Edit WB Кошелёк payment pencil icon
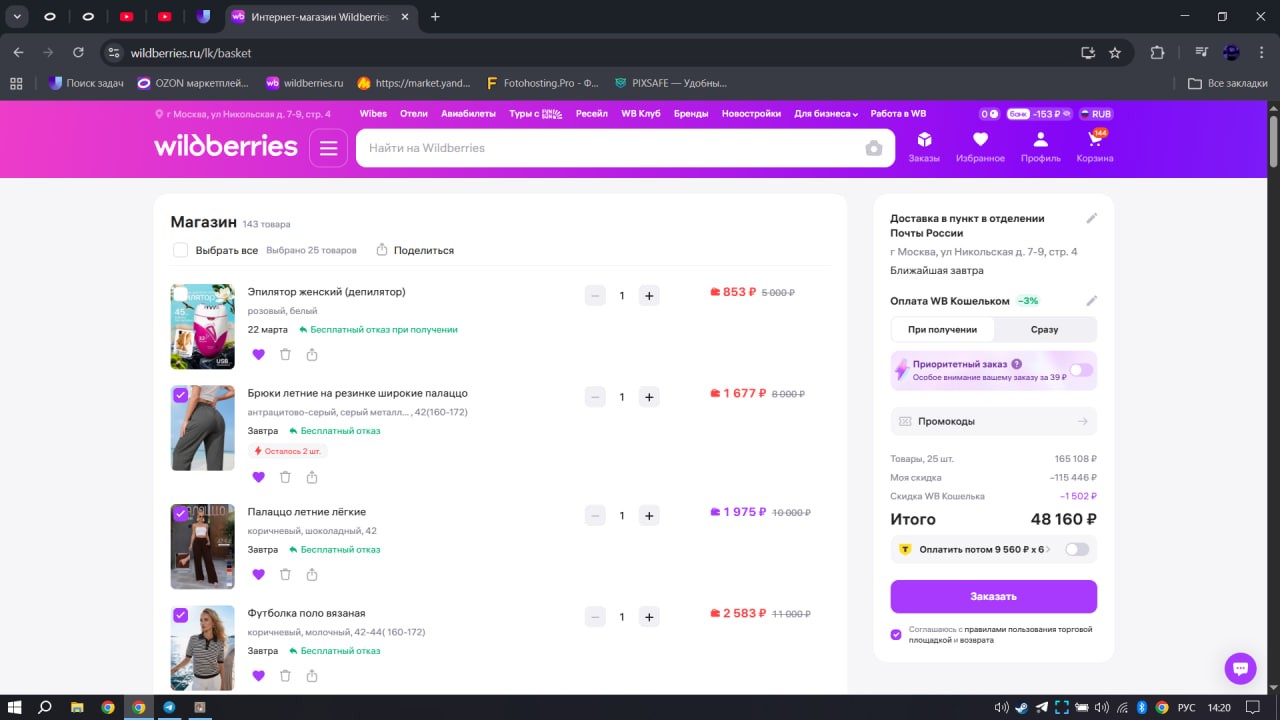 (x=1092, y=301)
